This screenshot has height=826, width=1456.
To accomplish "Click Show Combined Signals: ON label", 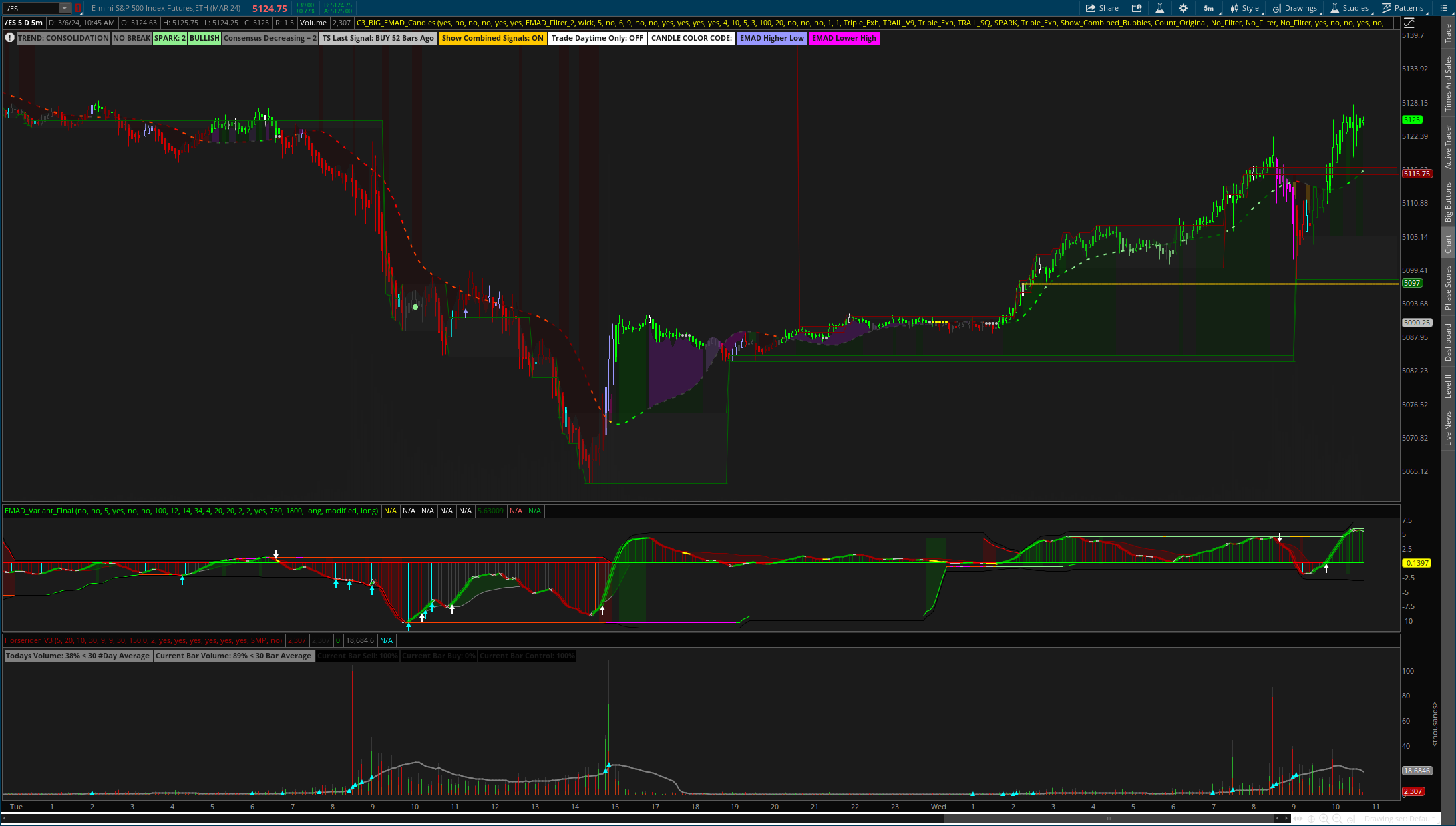I will 493,38.
